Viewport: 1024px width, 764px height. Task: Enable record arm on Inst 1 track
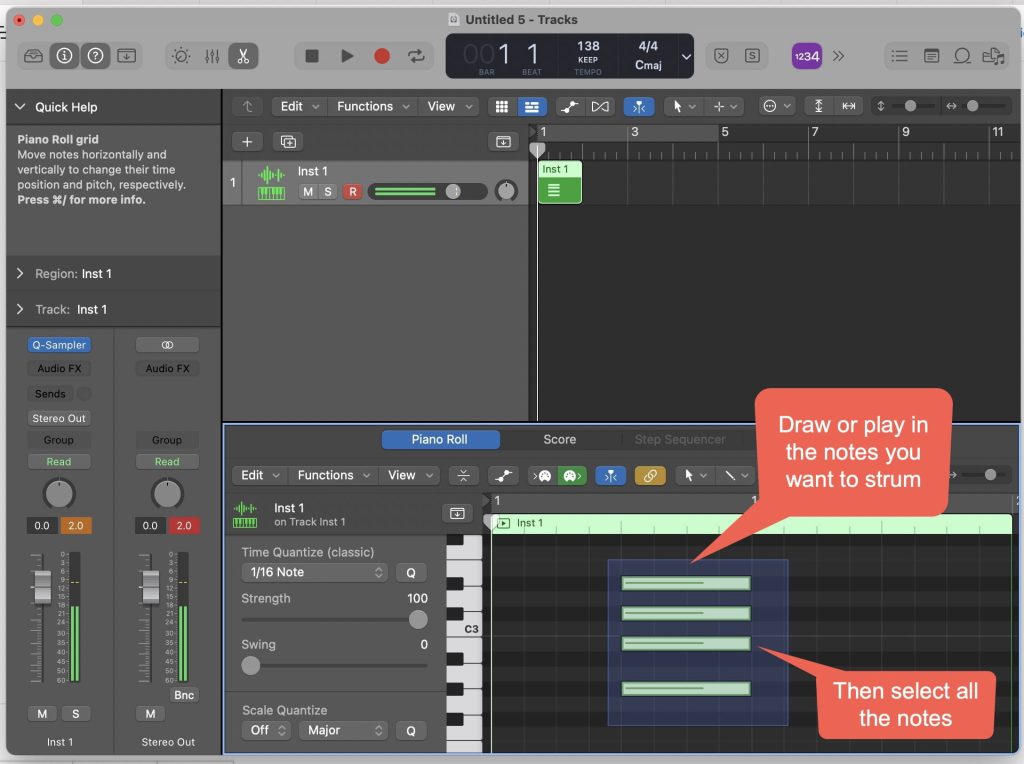[351, 192]
